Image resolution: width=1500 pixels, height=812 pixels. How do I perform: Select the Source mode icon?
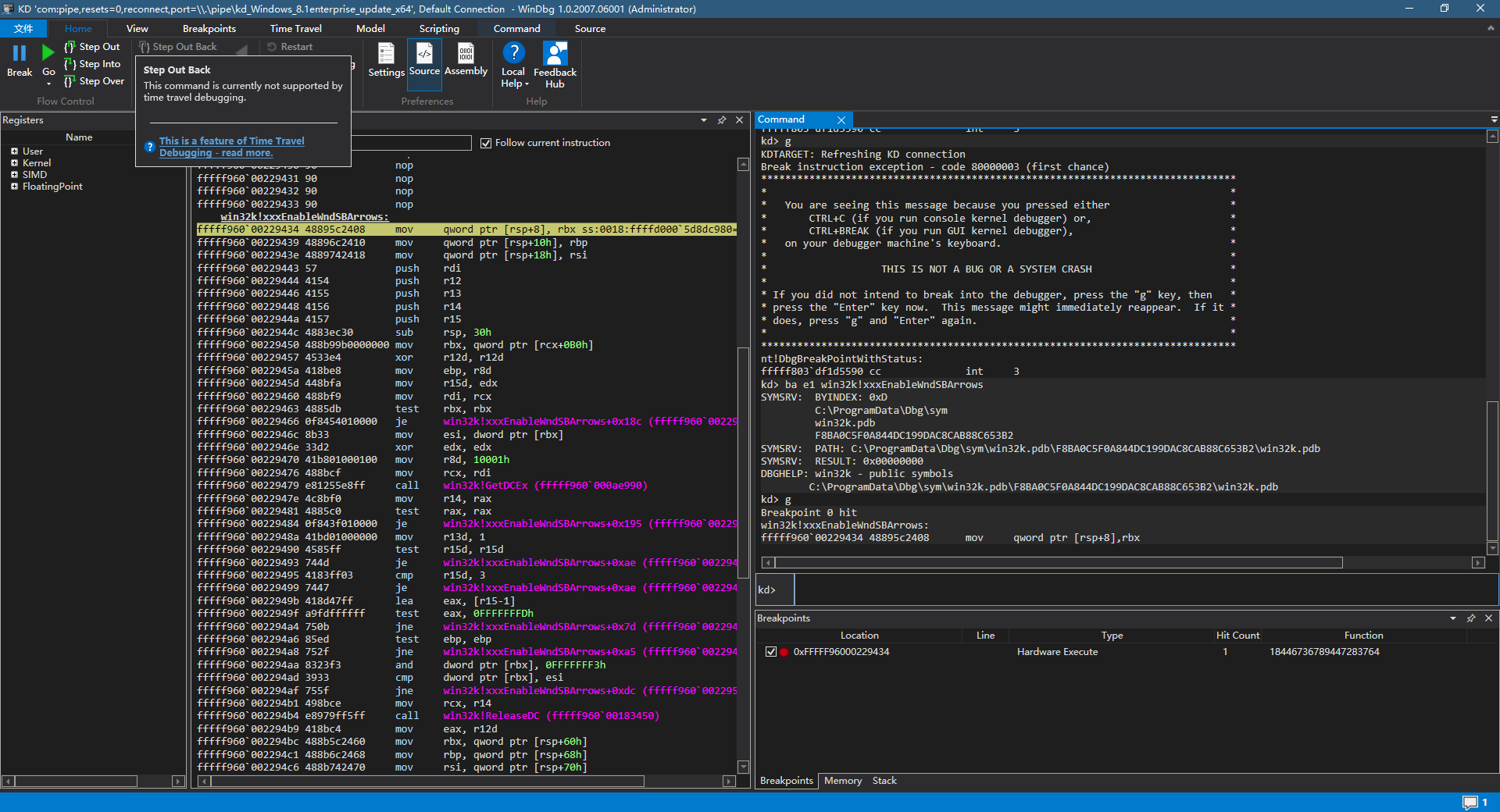click(424, 53)
